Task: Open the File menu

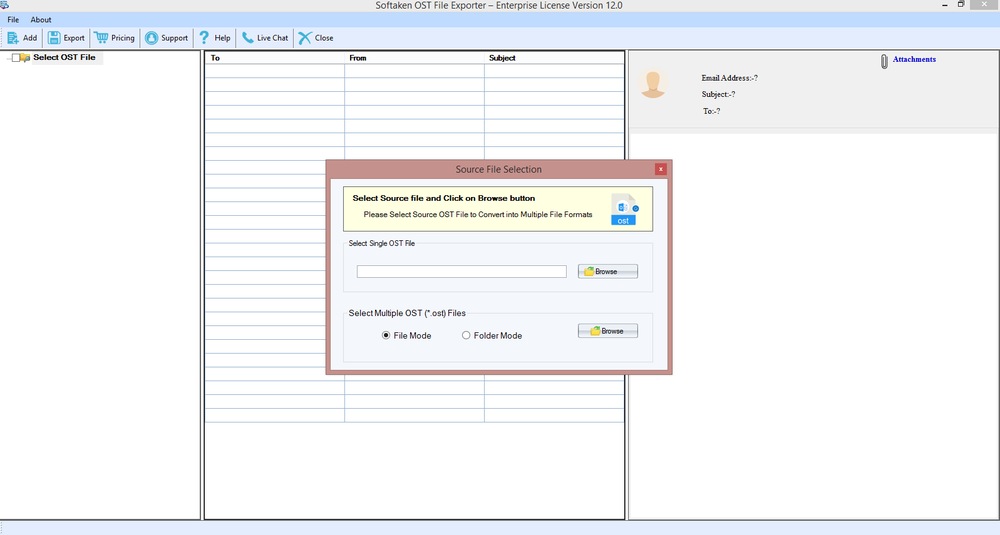Action: (x=13, y=20)
